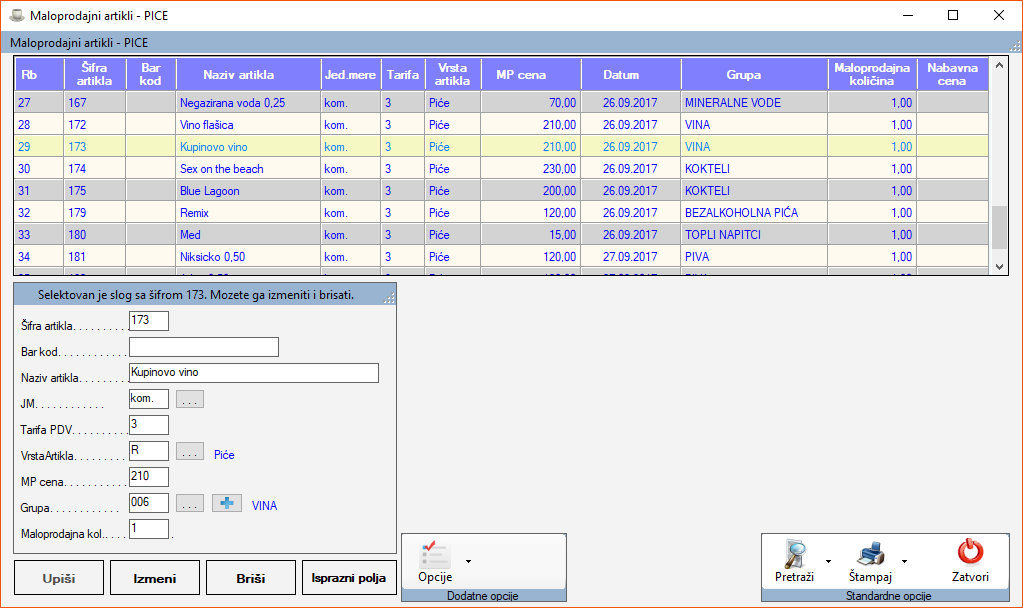The height and width of the screenshot is (608, 1023).
Task: Click the Štampaj printer icon
Action: [x=870, y=554]
